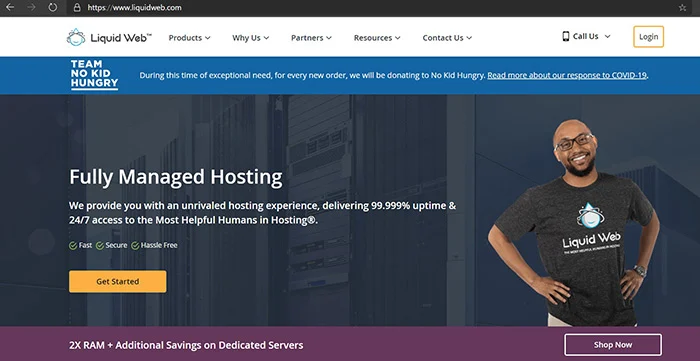
Task: Click the Fast checkmark icon
Action: click(x=73, y=245)
